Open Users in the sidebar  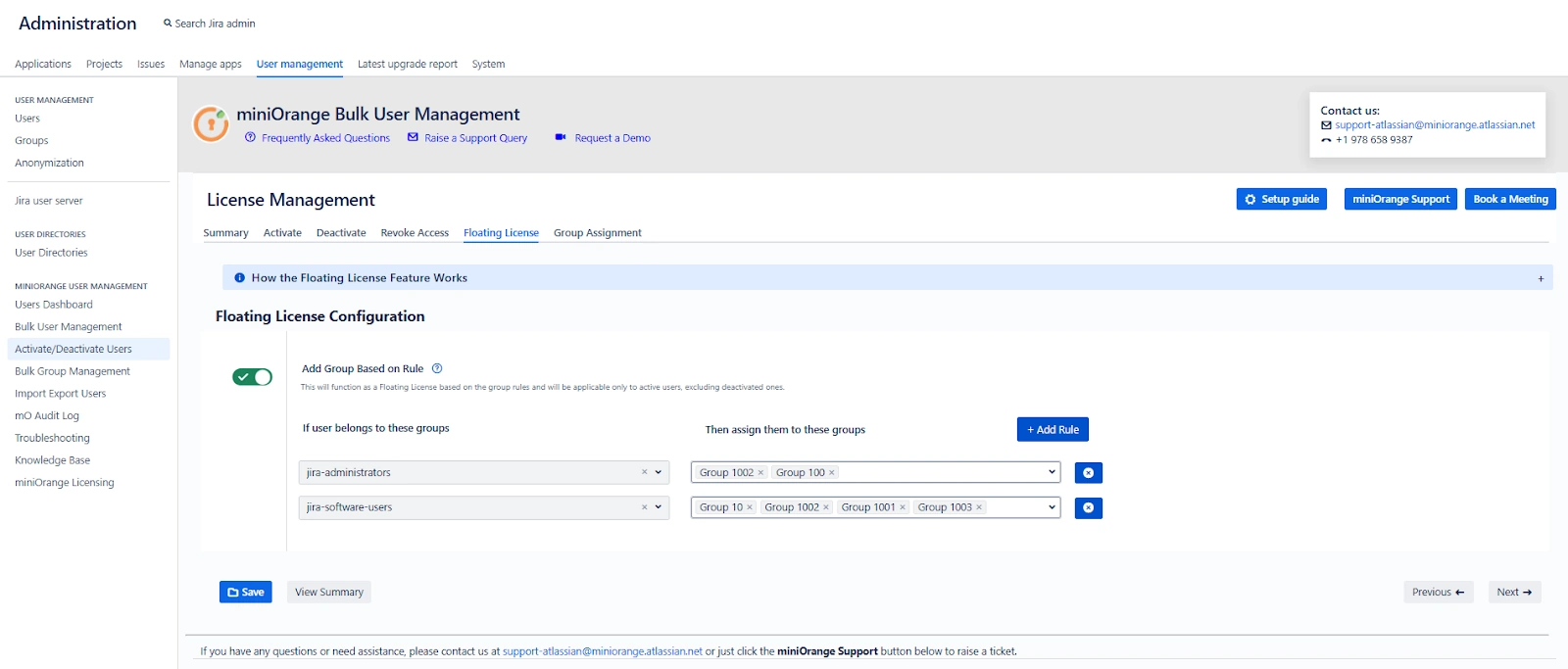tap(27, 119)
